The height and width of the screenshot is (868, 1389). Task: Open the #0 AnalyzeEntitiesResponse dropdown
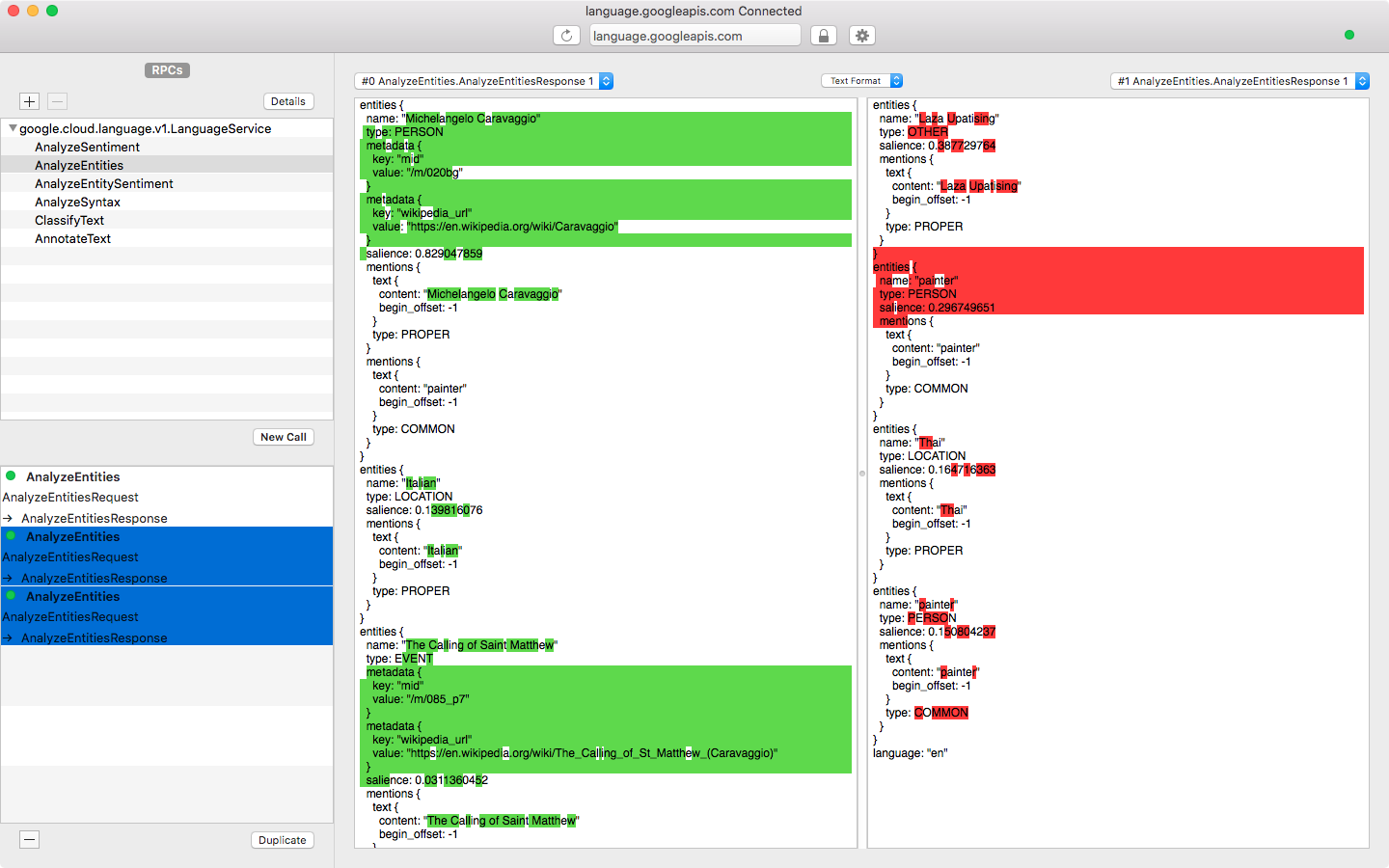tap(484, 81)
